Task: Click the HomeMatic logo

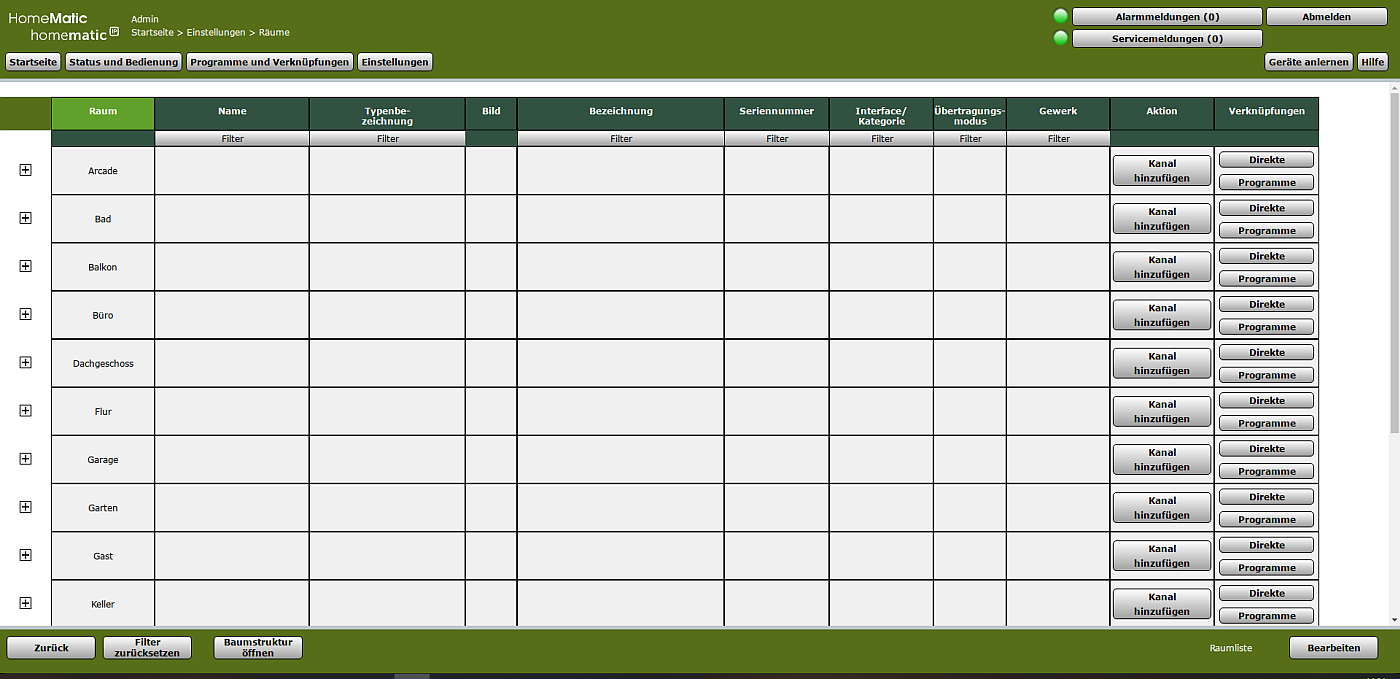Action: tap(63, 26)
